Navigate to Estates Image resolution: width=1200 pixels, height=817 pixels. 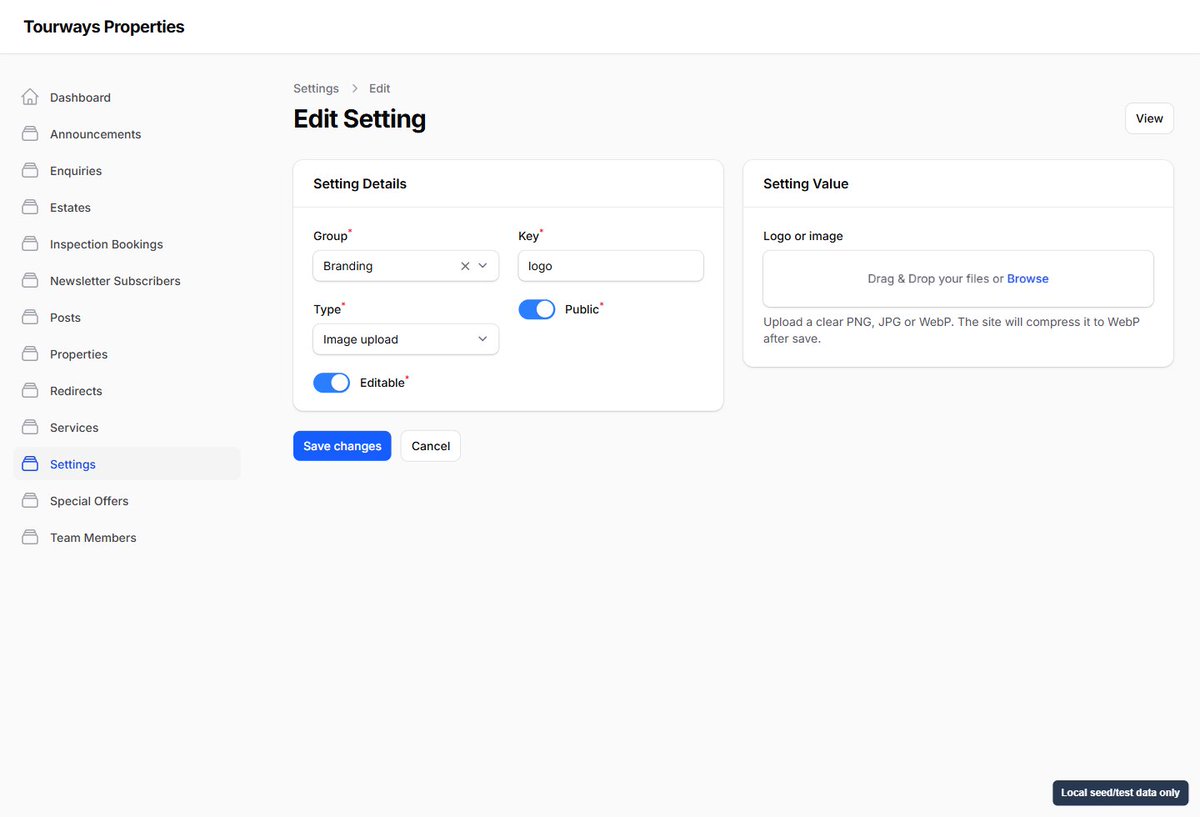pyautogui.click(x=127, y=207)
